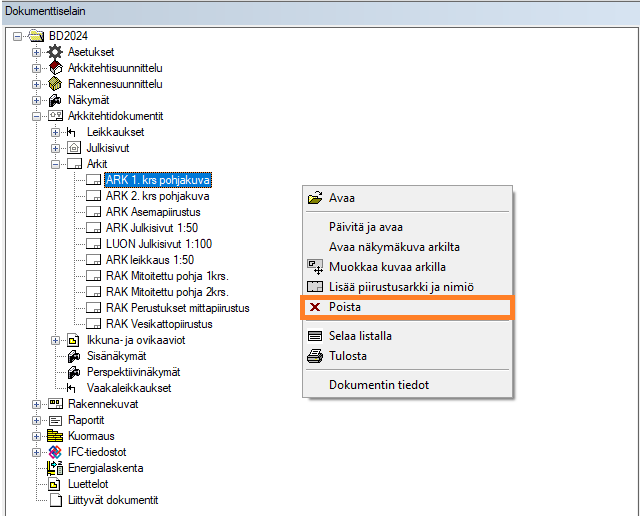Choose Avaa from the context menu

(407, 198)
